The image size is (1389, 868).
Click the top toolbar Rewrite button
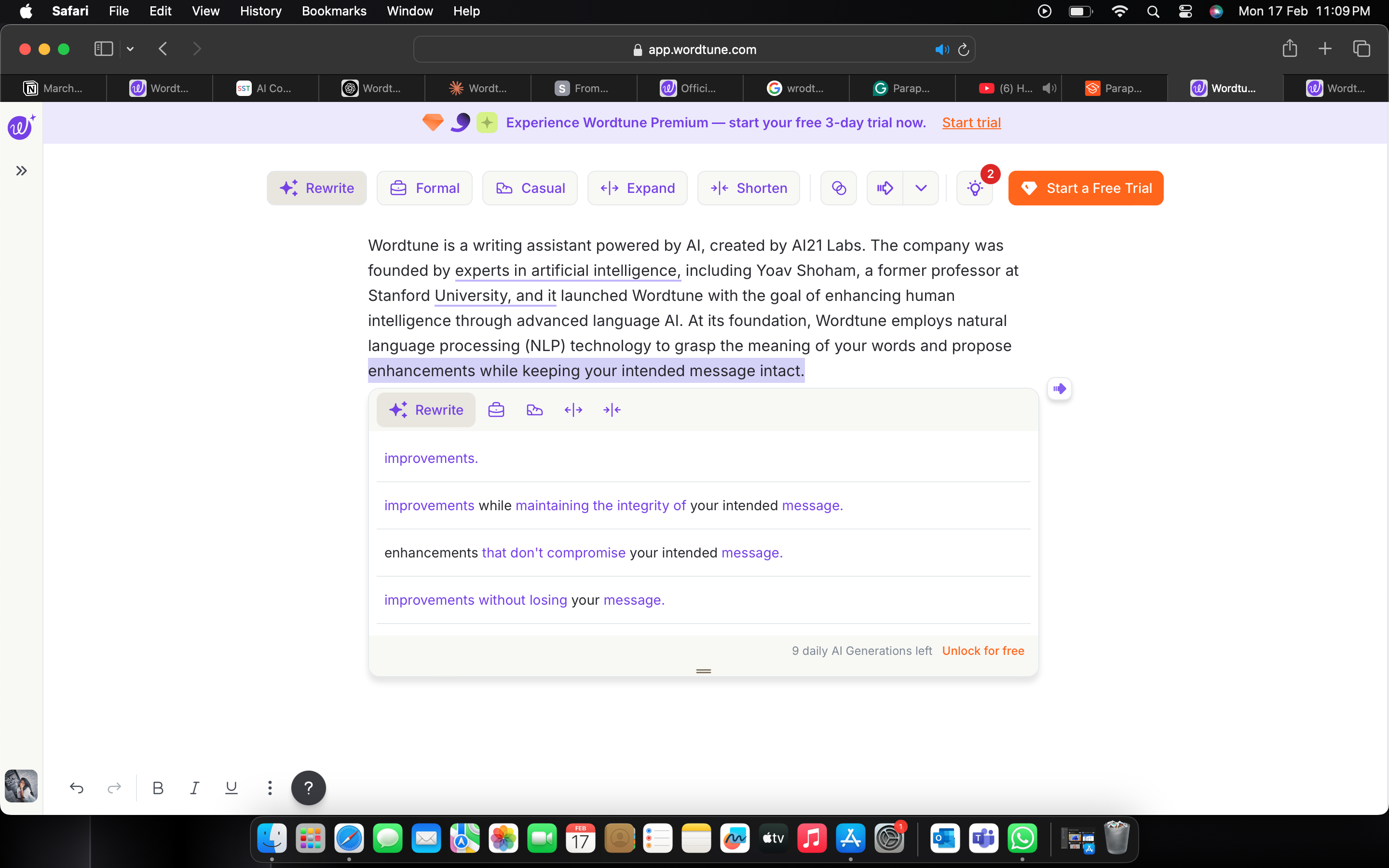coord(317,188)
